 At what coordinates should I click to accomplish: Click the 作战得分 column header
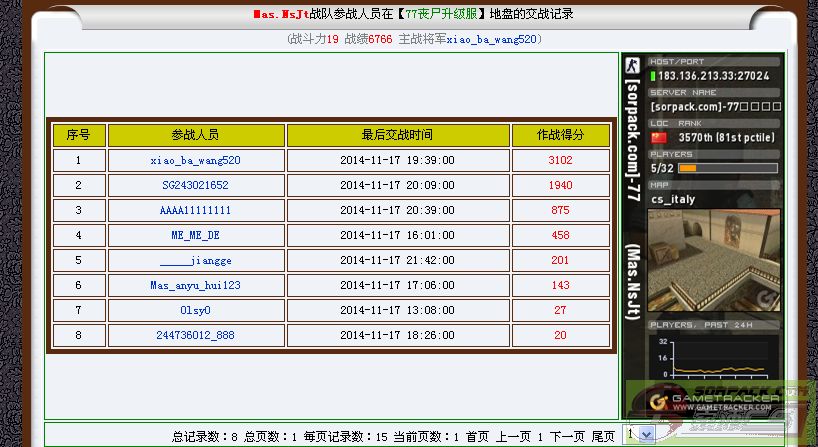point(560,135)
